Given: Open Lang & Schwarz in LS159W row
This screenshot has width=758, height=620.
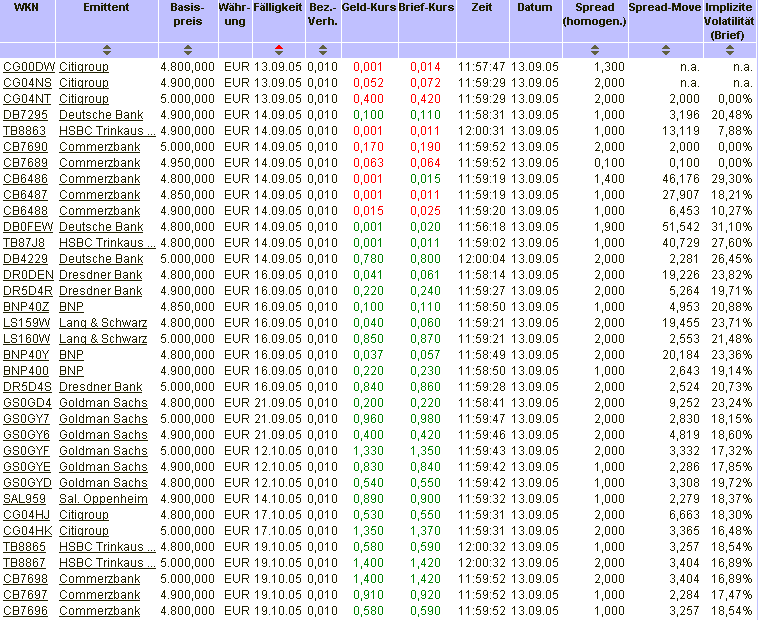Looking at the screenshot, I should tap(103, 322).
